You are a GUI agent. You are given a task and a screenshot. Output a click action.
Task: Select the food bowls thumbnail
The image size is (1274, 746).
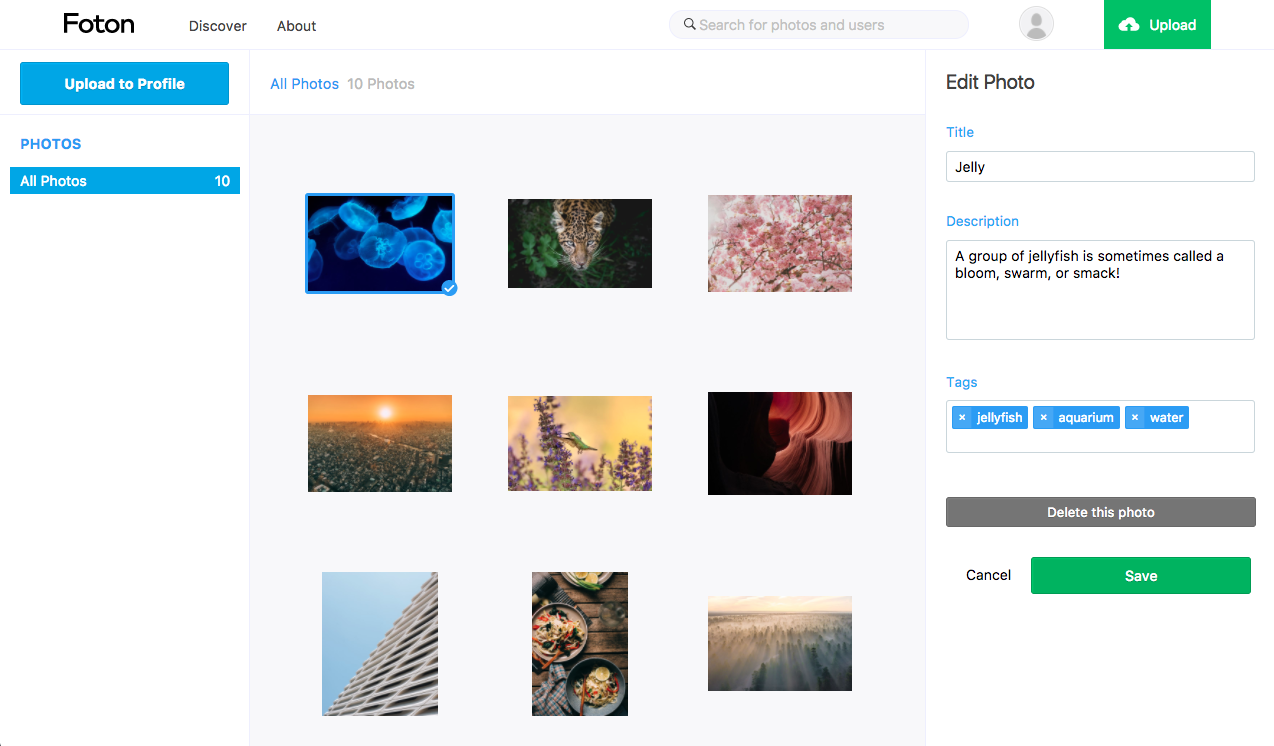click(x=580, y=644)
